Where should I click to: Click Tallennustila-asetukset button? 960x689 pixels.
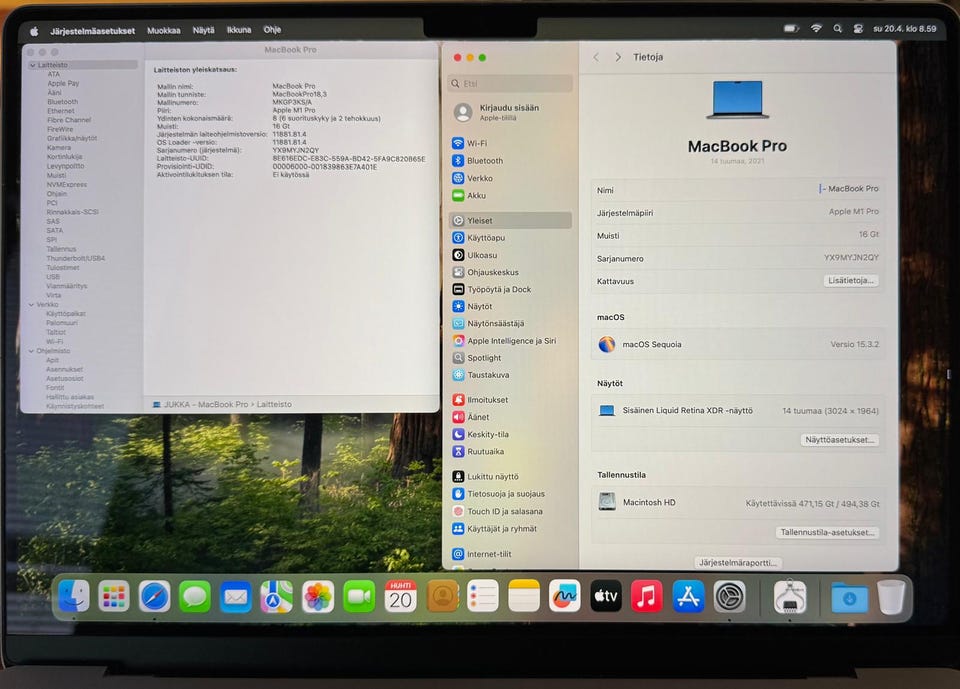click(x=827, y=532)
